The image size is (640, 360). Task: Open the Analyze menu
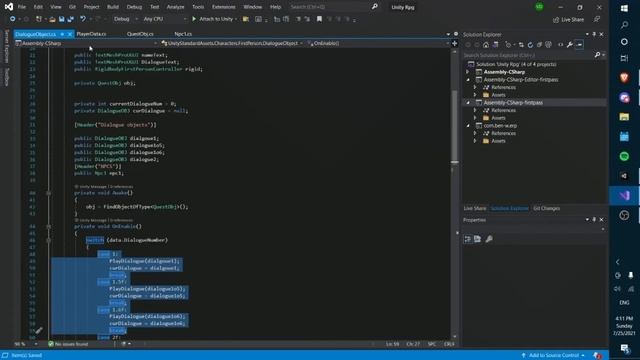(x=176, y=7)
